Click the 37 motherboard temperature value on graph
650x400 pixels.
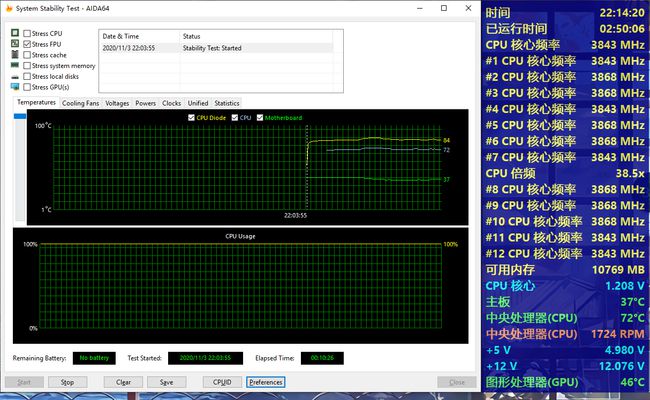pos(446,179)
